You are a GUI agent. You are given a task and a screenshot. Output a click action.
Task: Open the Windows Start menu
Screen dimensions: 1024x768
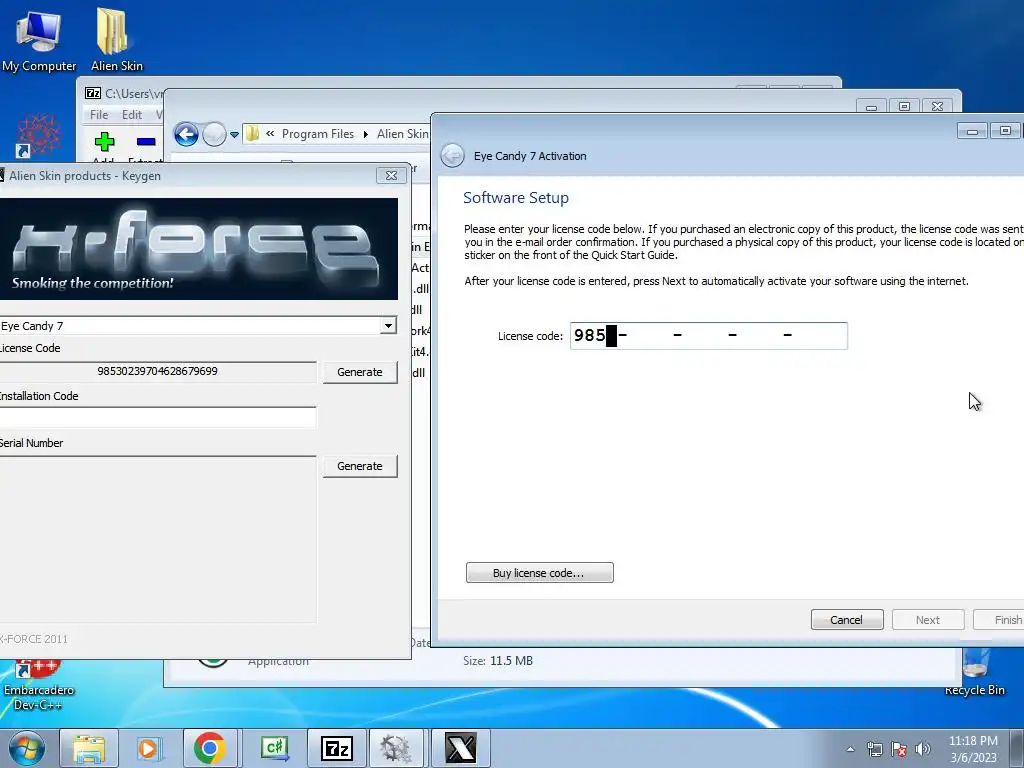coord(26,748)
